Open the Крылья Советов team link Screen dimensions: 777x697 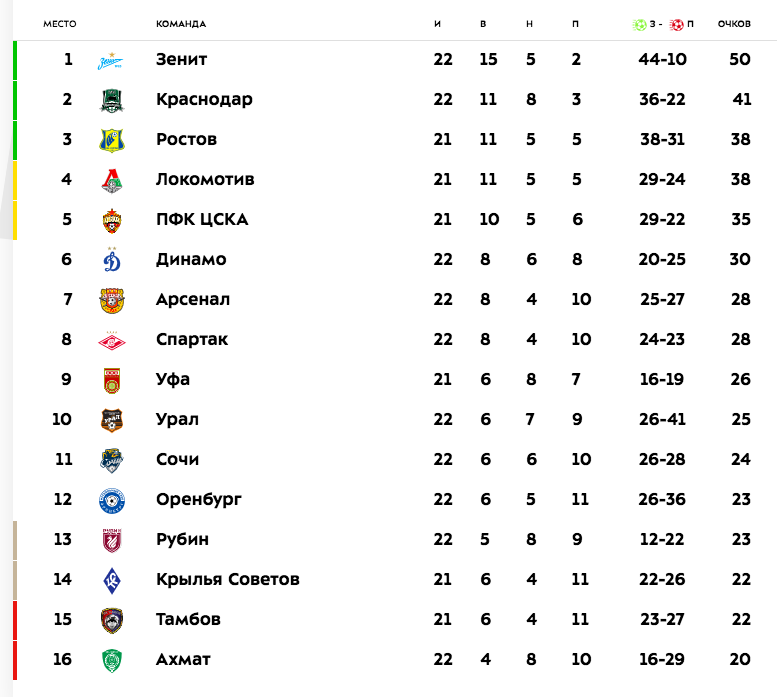pyautogui.click(x=228, y=580)
